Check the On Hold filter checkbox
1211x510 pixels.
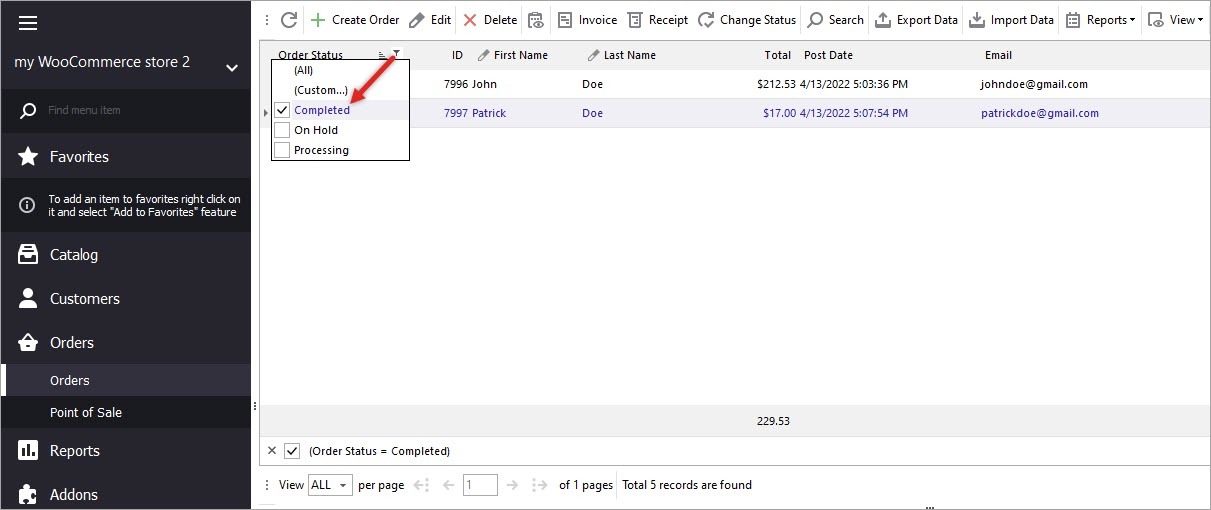click(282, 130)
